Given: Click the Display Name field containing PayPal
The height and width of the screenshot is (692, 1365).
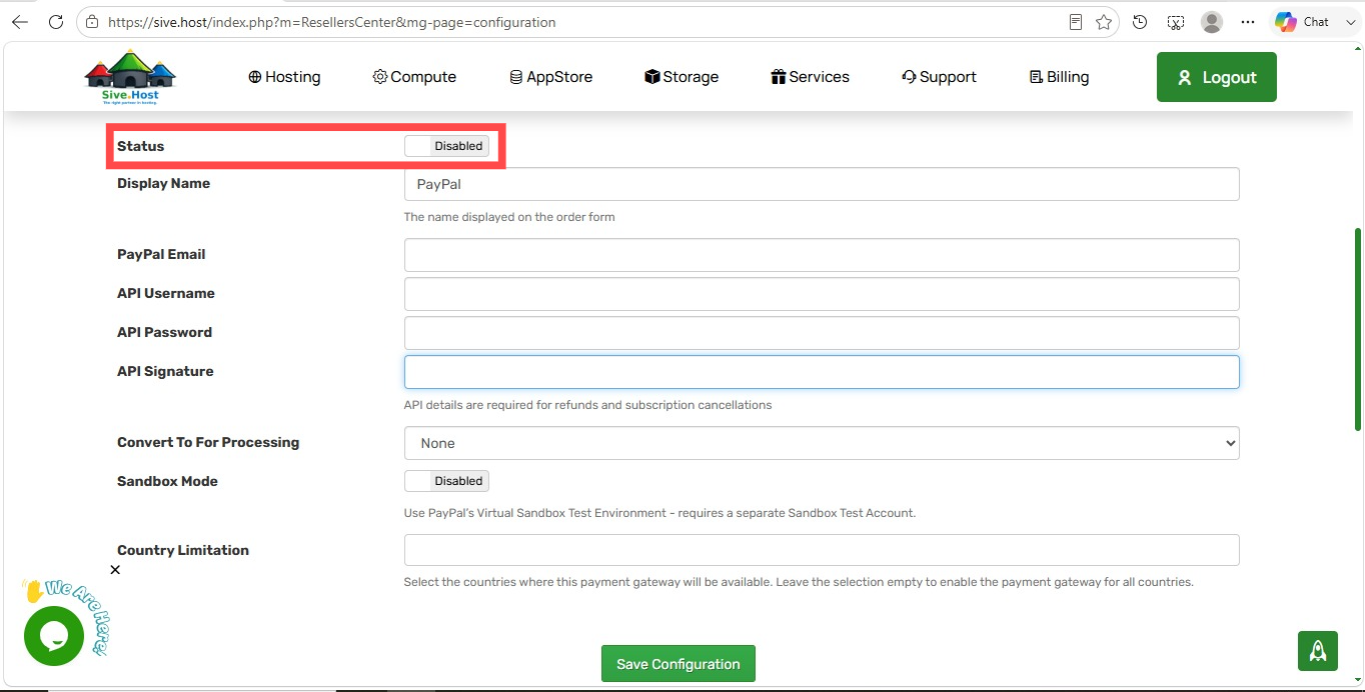Looking at the screenshot, I should (x=822, y=184).
